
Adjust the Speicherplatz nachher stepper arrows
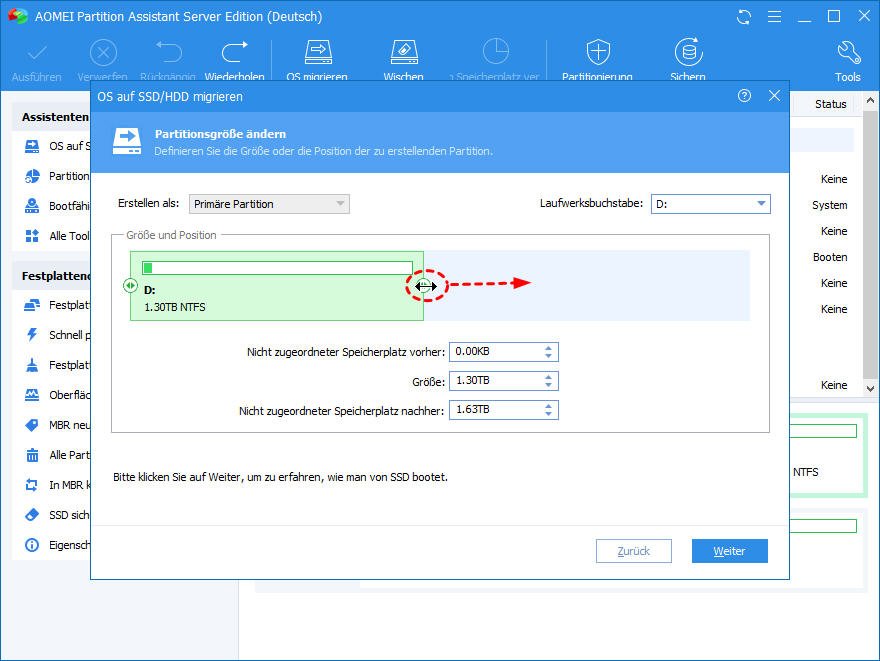[548, 410]
